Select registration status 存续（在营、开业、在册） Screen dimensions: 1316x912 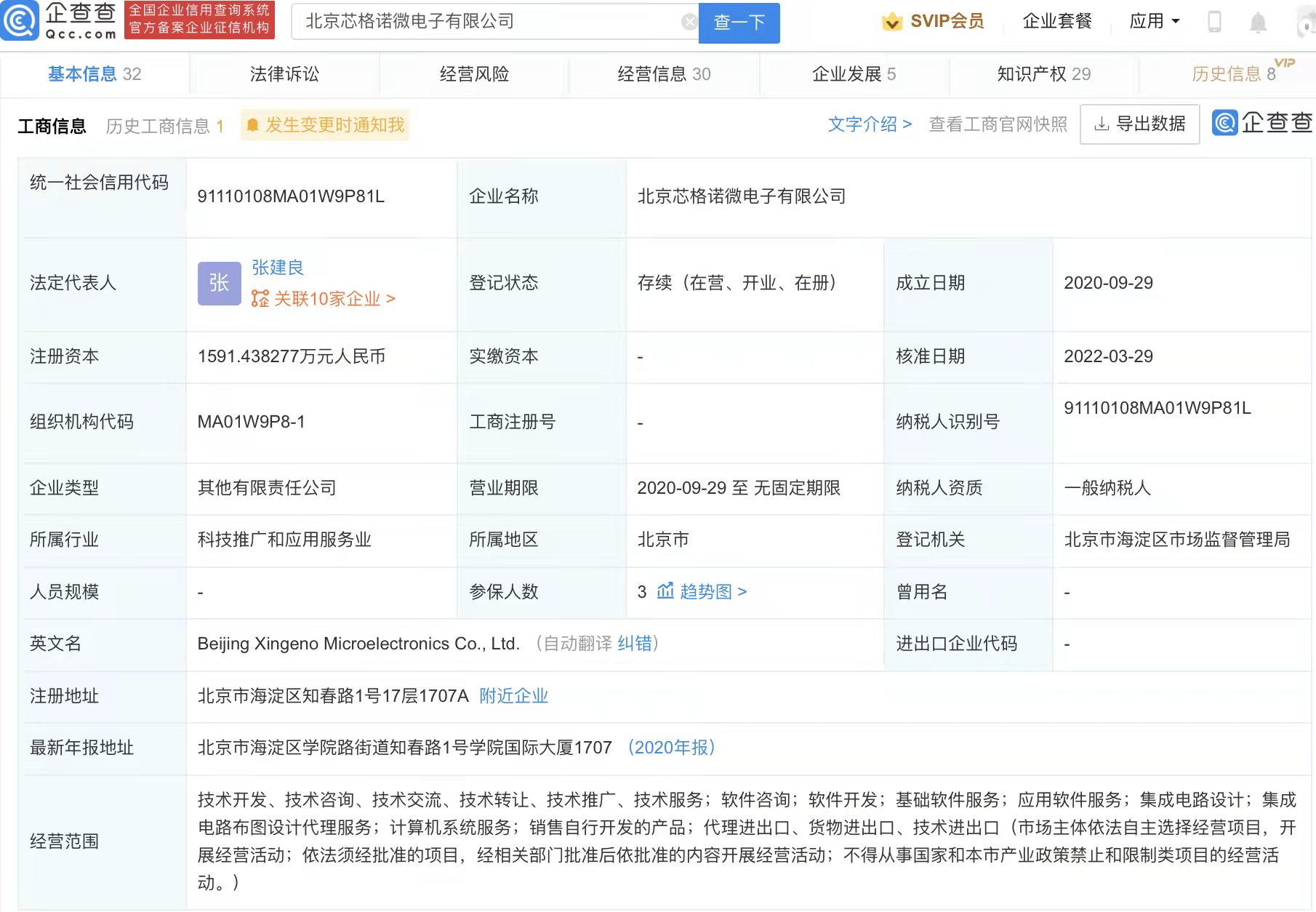click(x=737, y=283)
